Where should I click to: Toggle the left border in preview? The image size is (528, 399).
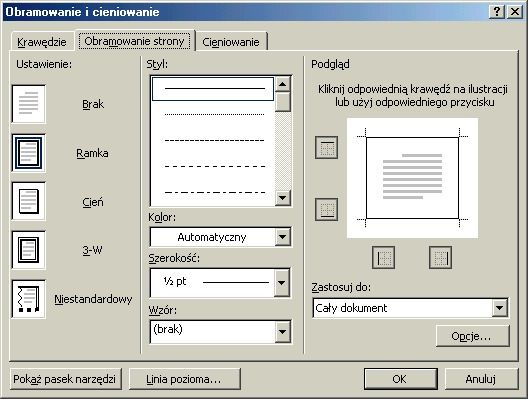pos(383,258)
